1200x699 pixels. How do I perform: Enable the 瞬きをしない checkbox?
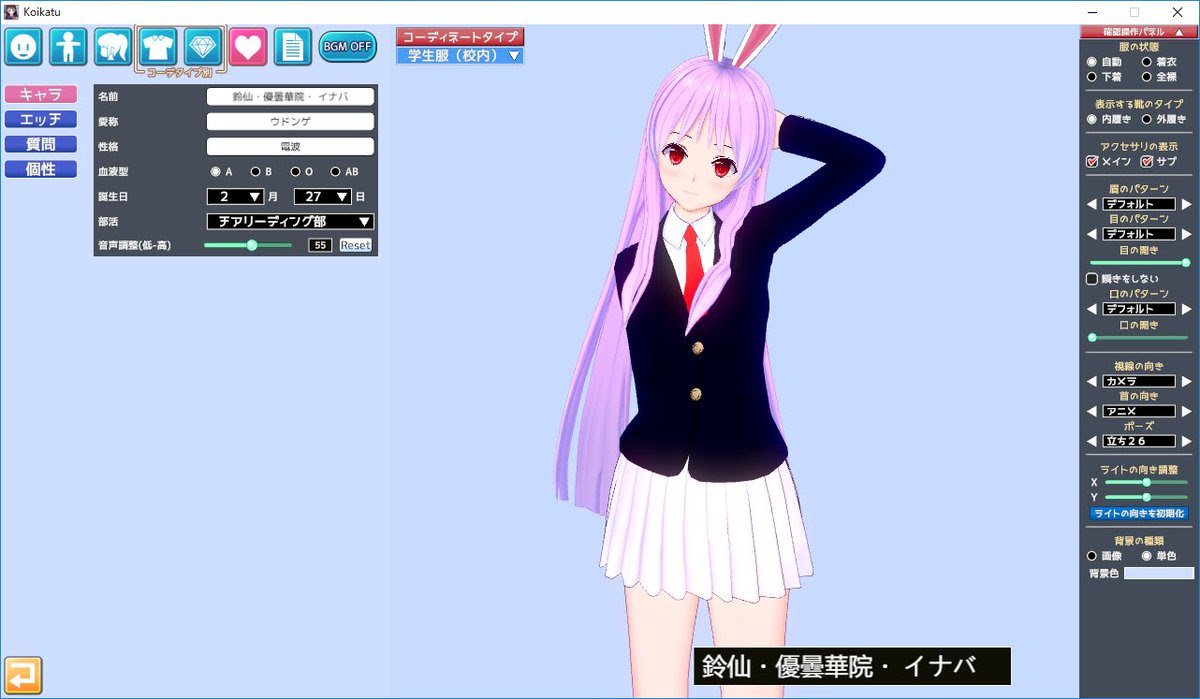pyautogui.click(x=1092, y=279)
